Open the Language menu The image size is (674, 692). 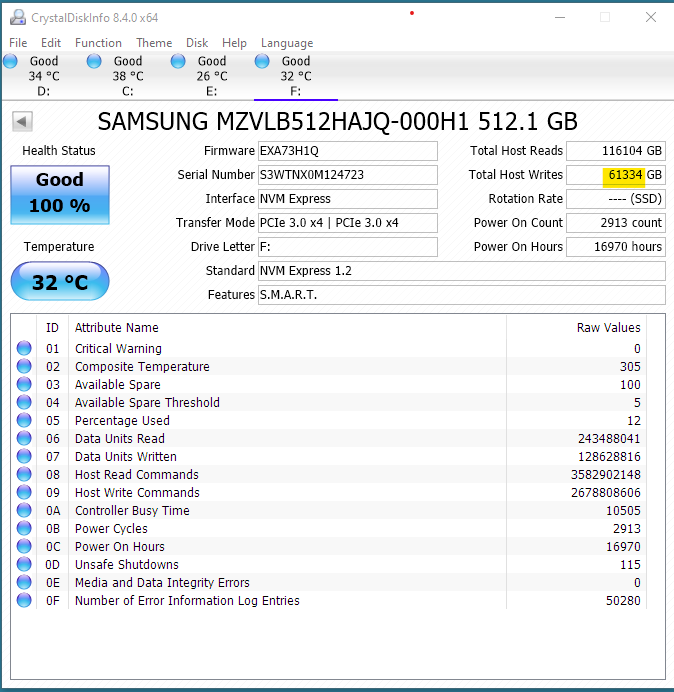click(287, 43)
